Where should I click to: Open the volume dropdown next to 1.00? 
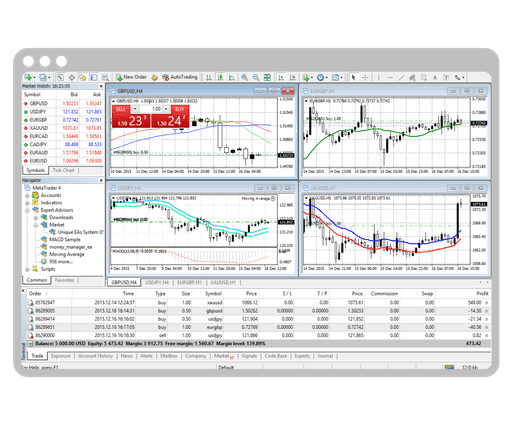(x=166, y=109)
